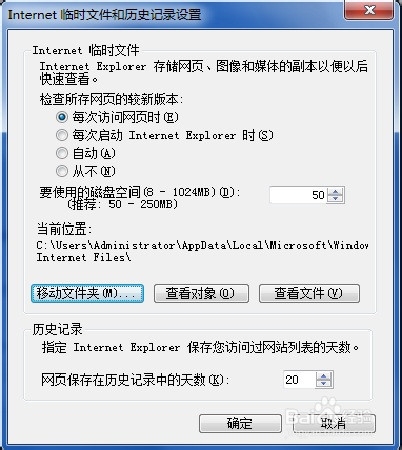Increase disk space with the up arrow
Screen dimensions: 402x450
335,191
